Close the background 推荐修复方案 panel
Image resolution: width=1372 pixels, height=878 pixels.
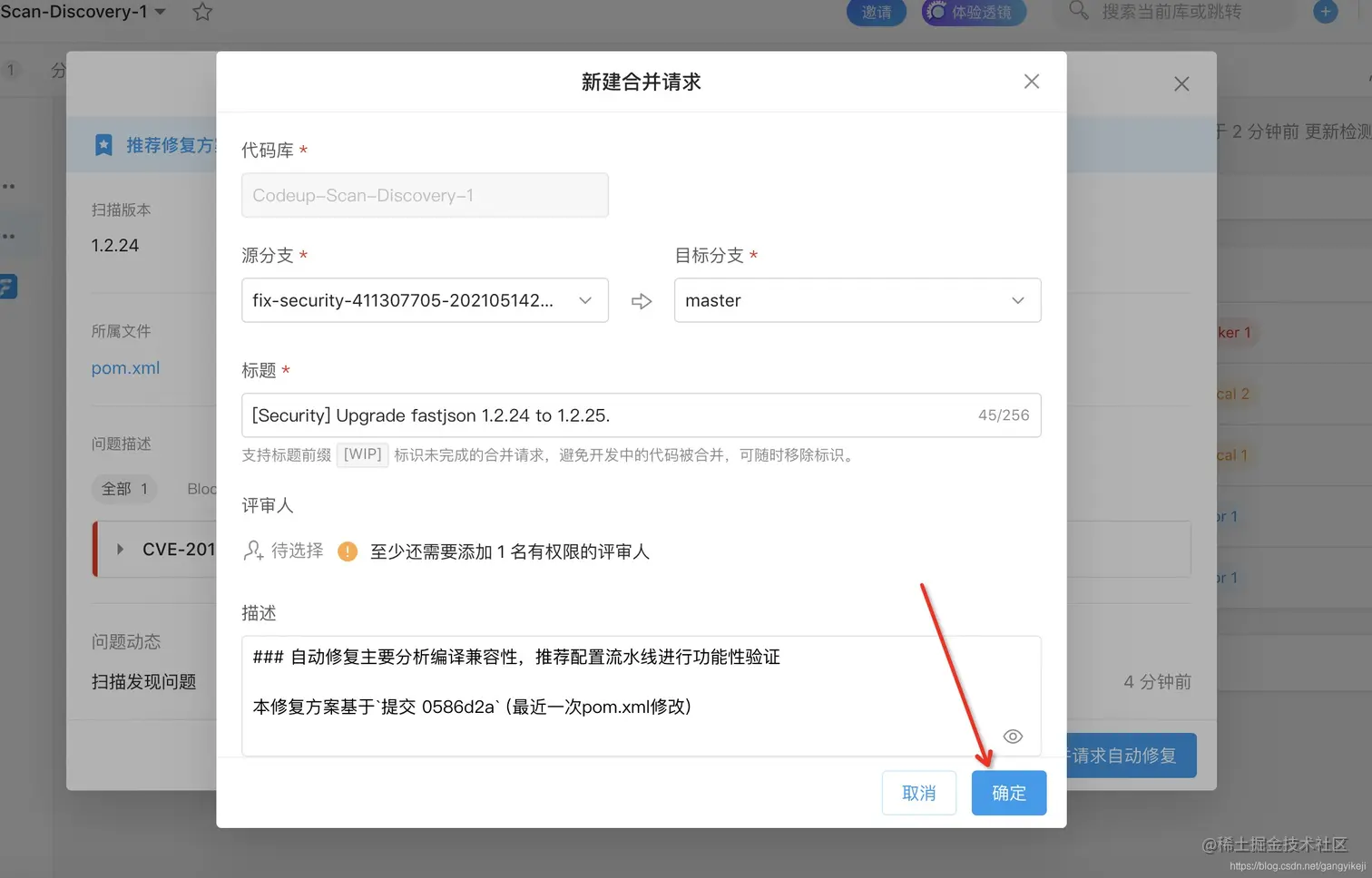(1181, 84)
